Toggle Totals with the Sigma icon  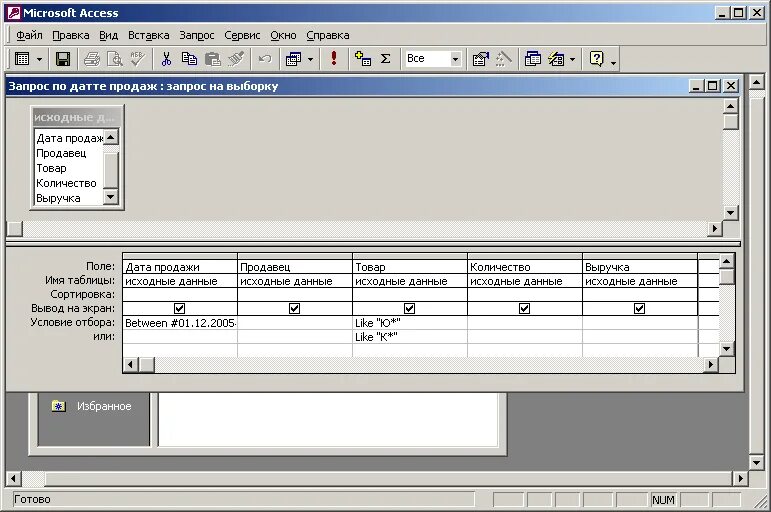tap(386, 59)
